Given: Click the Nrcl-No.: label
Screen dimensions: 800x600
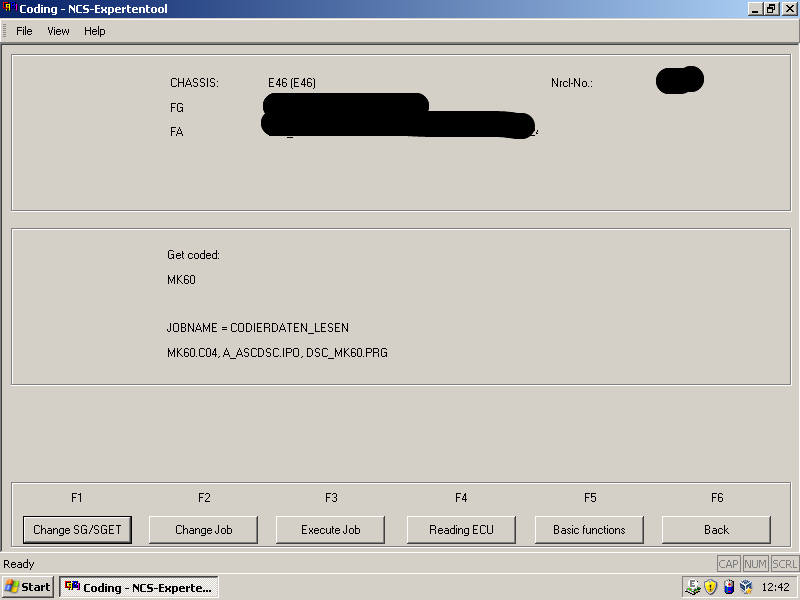Looking at the screenshot, I should [x=572, y=83].
